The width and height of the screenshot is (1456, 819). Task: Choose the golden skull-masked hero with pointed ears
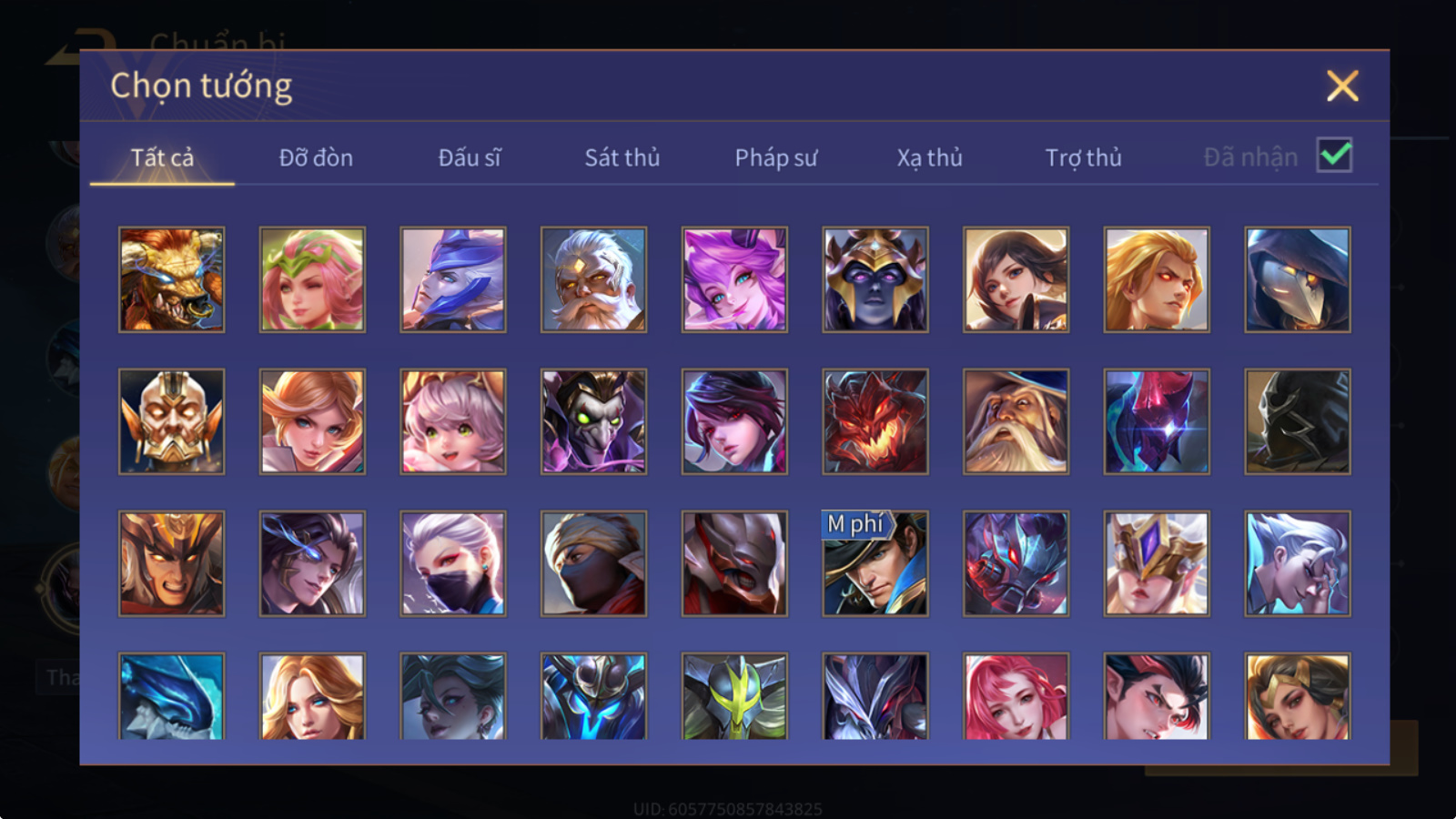(171, 421)
